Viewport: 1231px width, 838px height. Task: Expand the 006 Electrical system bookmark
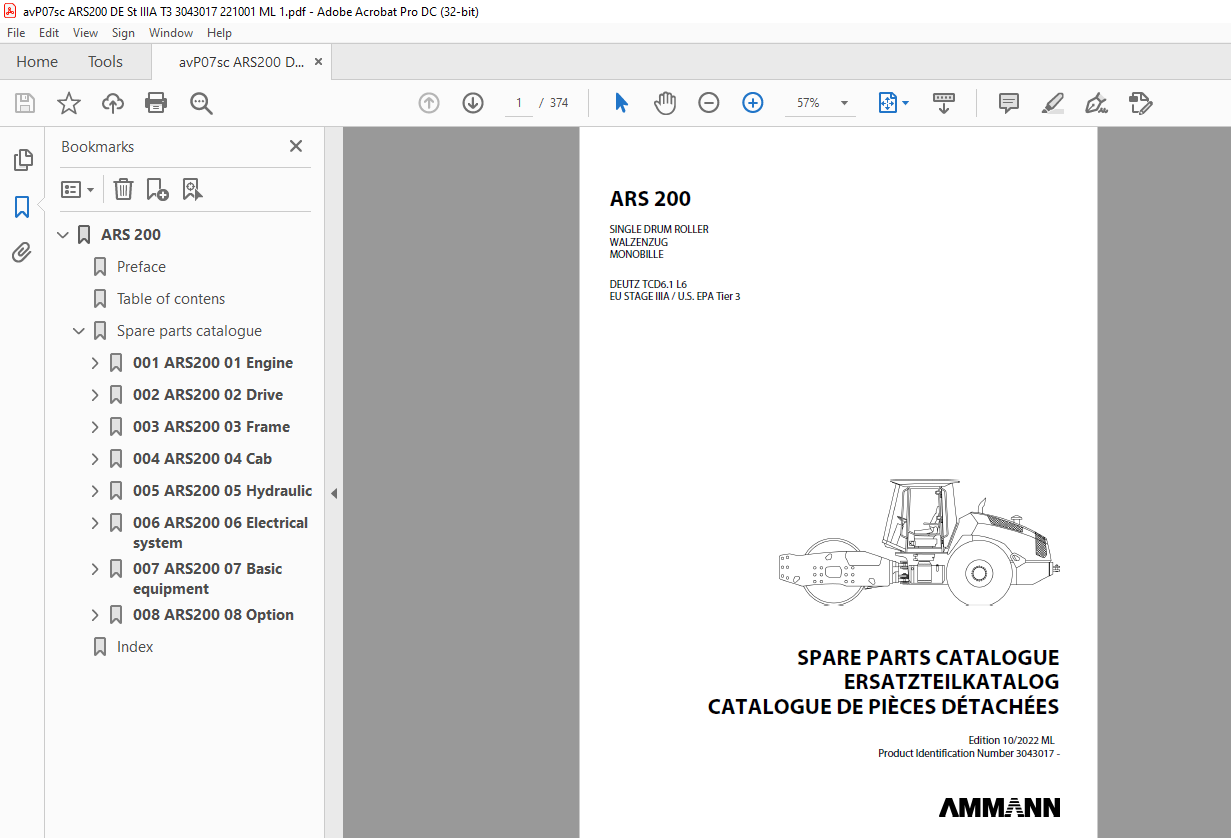95,523
